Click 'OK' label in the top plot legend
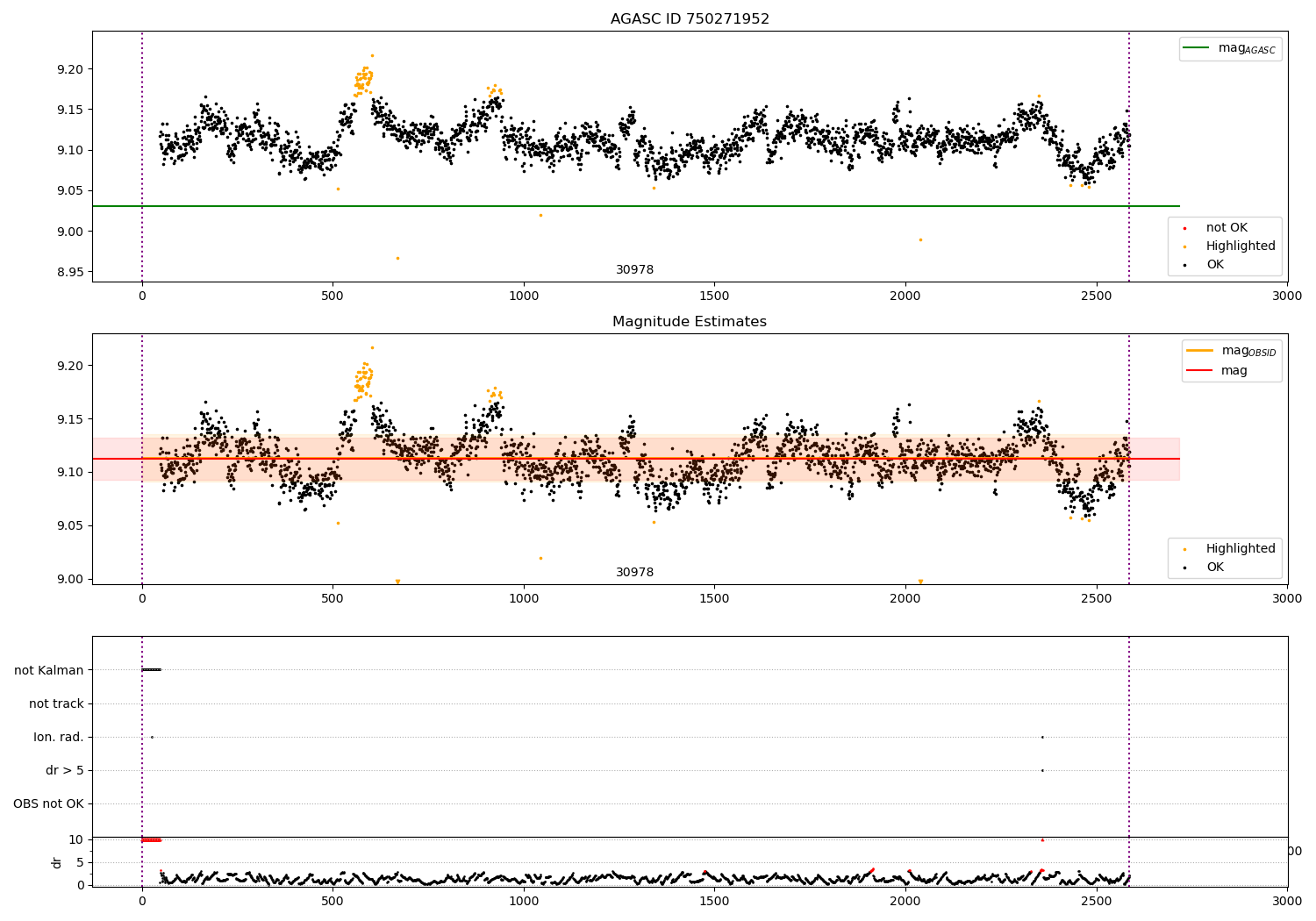 (x=1215, y=265)
